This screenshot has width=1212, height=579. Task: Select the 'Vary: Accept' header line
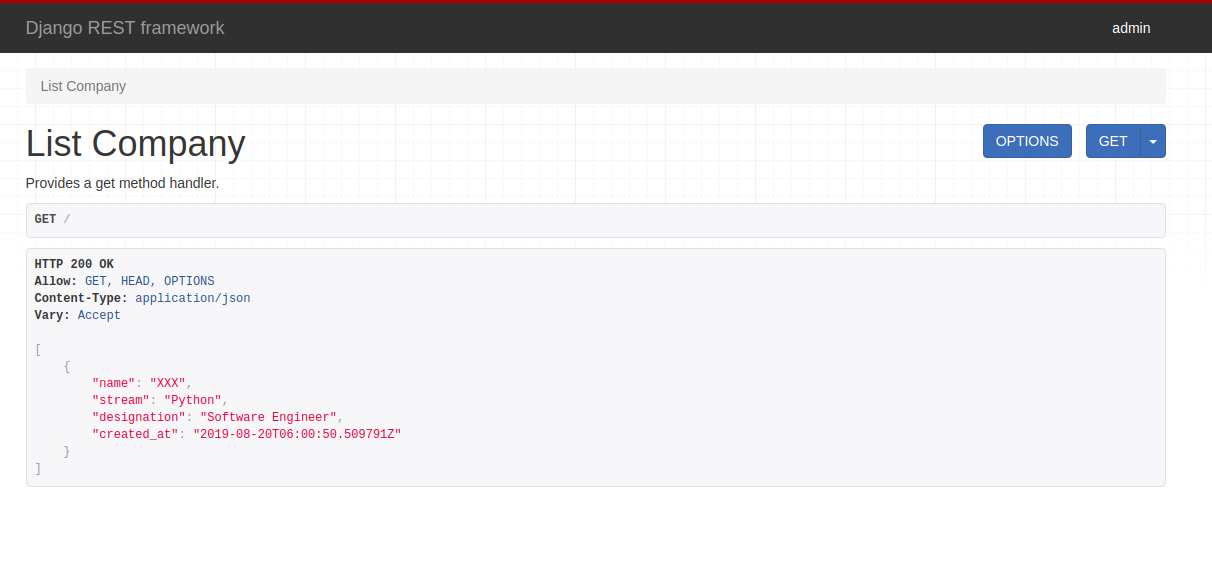78,315
